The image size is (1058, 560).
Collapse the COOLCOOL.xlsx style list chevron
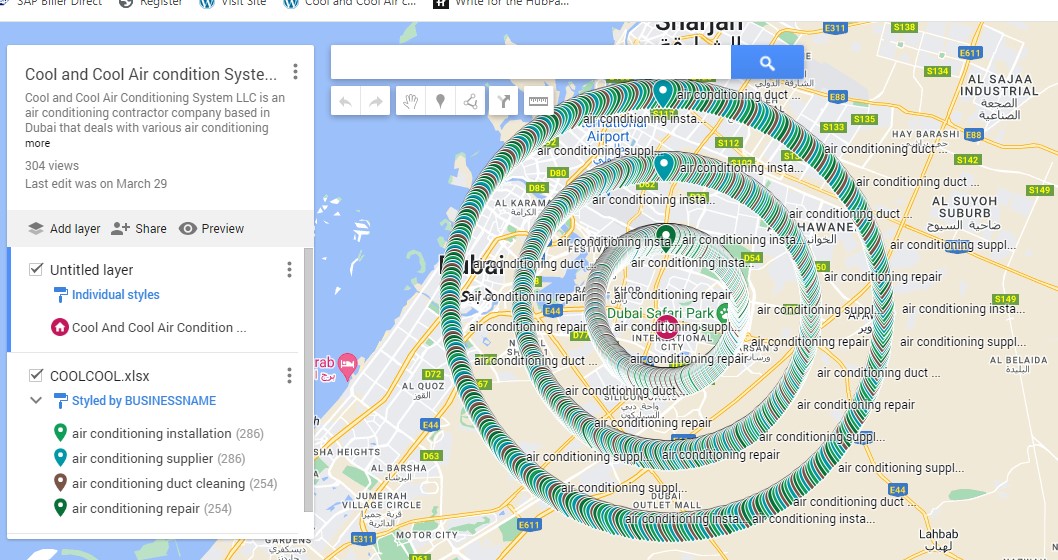(x=36, y=401)
